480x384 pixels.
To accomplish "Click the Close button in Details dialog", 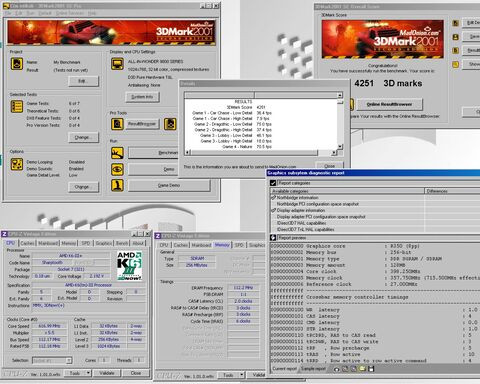I will point(329,166).
